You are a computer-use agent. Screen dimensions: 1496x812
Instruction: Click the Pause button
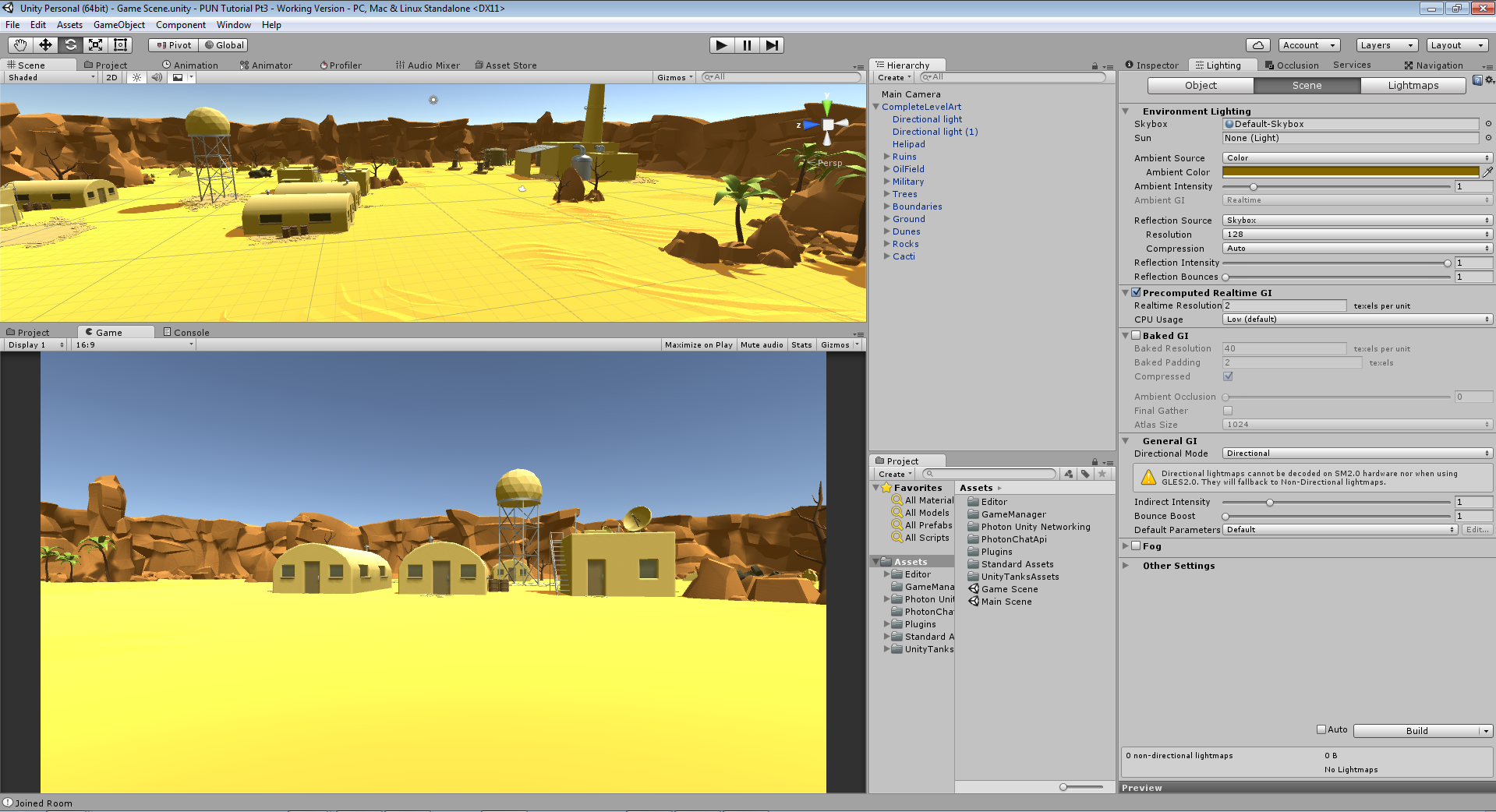(747, 45)
